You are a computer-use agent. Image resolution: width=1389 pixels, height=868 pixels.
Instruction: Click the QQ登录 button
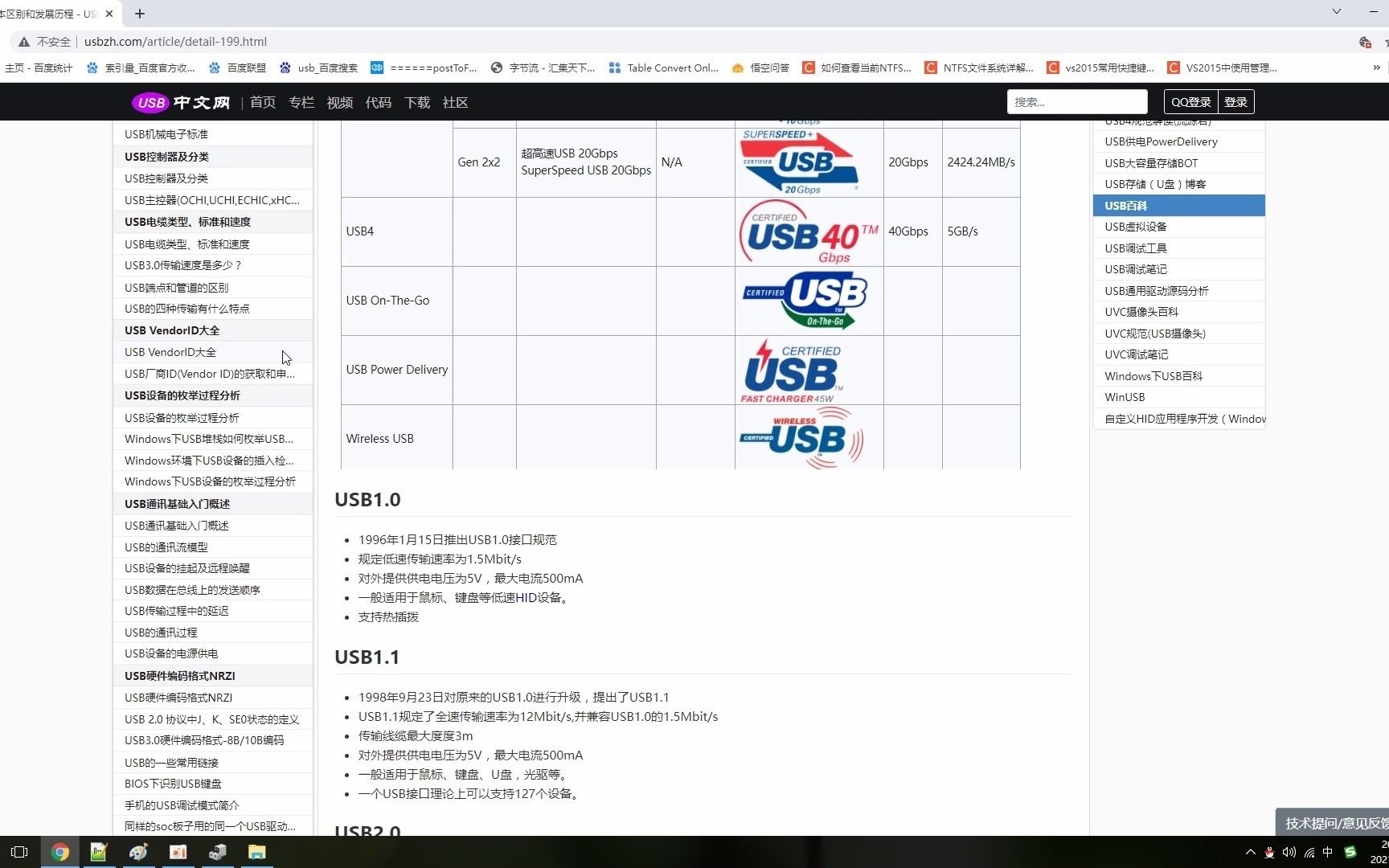1190,101
